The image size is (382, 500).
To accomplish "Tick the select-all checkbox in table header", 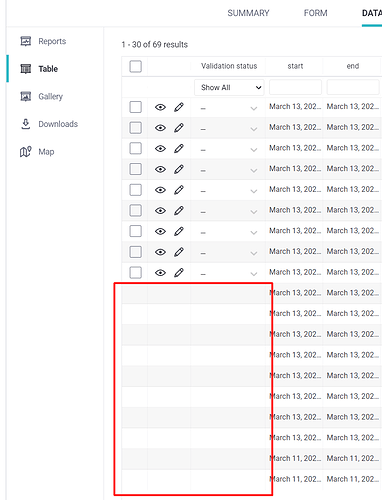I will pos(136,66).
